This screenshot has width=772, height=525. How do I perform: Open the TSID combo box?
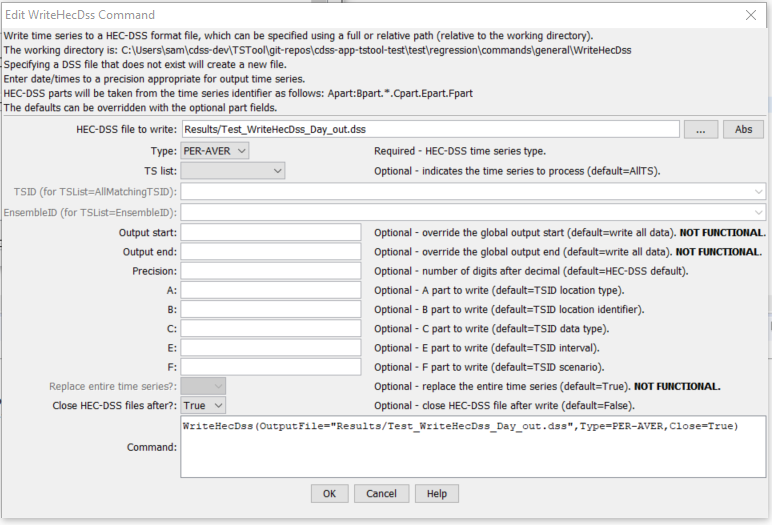(473, 191)
